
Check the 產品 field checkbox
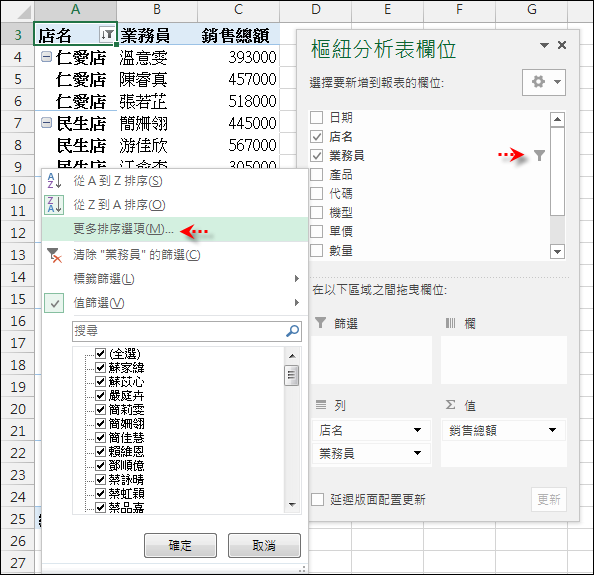316,175
